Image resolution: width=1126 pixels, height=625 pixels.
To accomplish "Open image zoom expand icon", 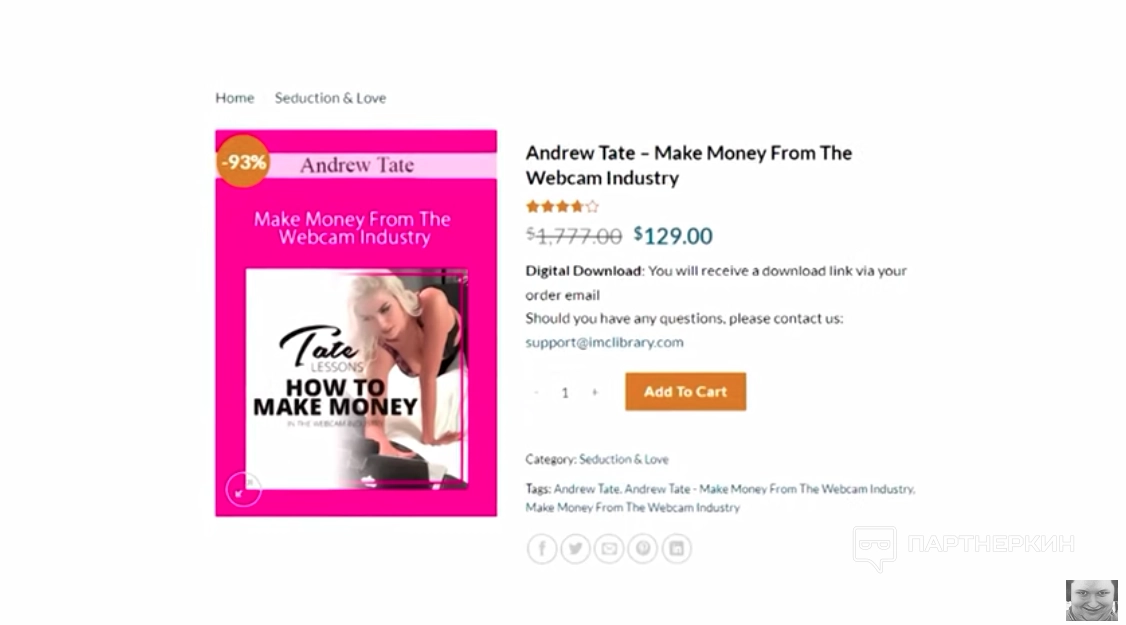I will [x=243, y=489].
